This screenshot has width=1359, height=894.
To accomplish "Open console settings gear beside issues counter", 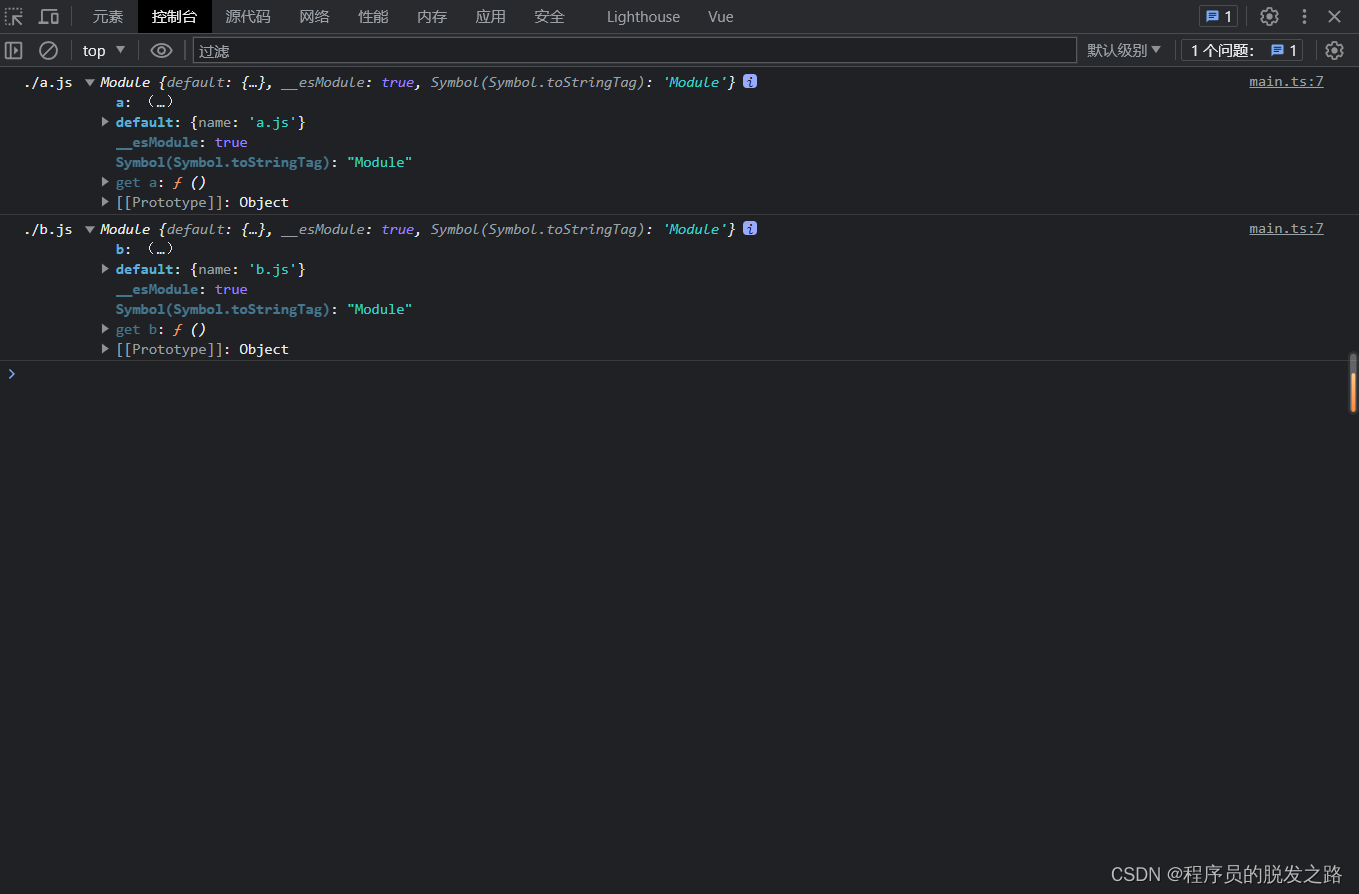I will [1335, 50].
